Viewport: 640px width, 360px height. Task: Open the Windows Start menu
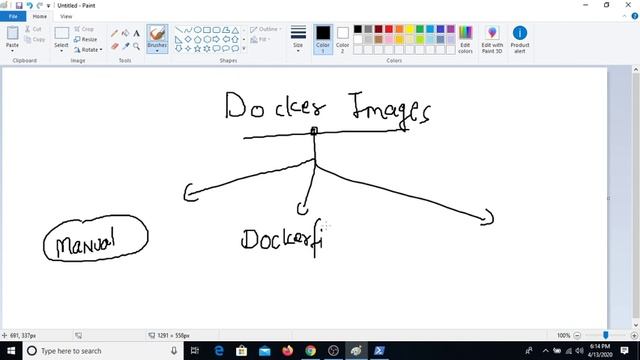coord(11,351)
